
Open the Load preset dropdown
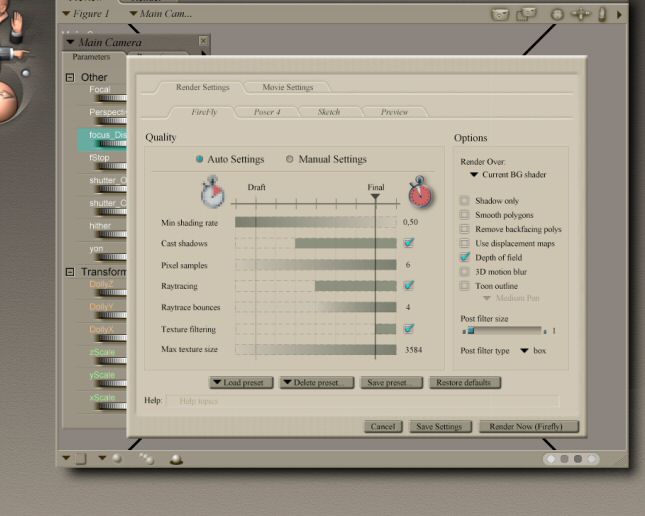241,383
